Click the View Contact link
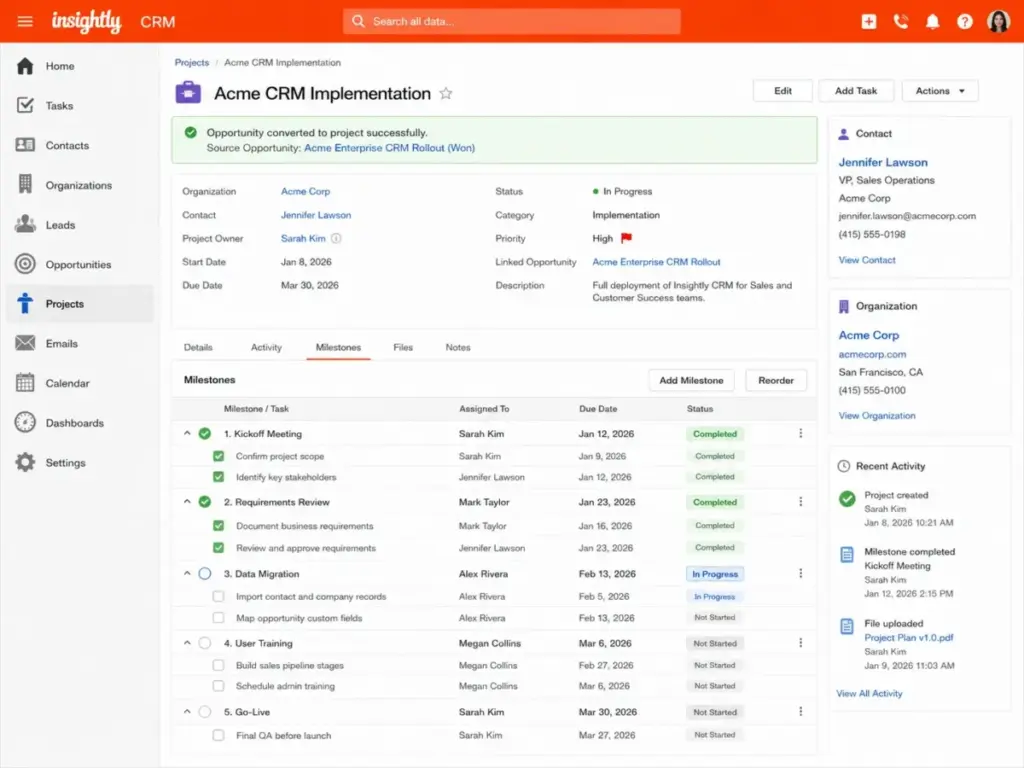The width and height of the screenshot is (1024, 768). [x=867, y=260]
